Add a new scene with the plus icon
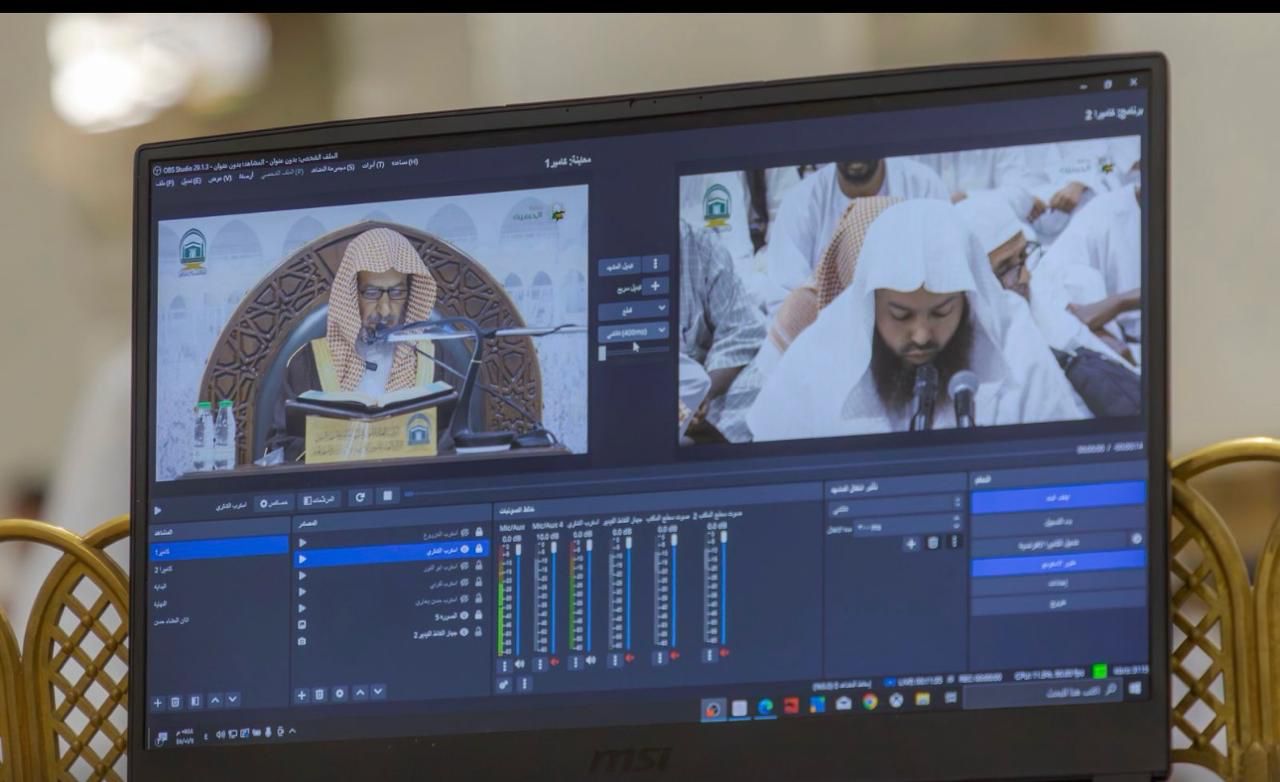The height and width of the screenshot is (782, 1280). 157,702
